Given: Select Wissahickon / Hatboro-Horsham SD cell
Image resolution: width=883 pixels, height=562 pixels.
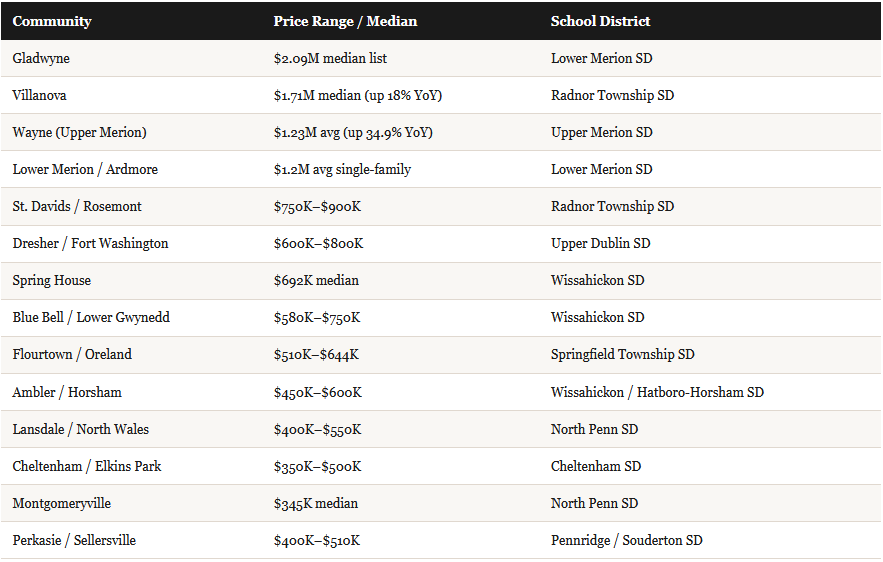Looking at the screenshot, I should click(x=657, y=392).
